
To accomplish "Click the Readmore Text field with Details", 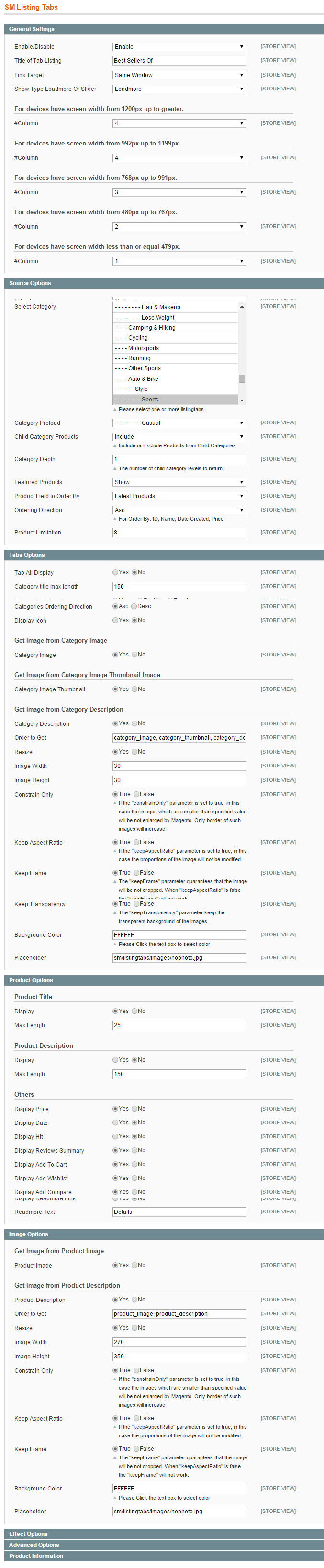I will tap(179, 1212).
